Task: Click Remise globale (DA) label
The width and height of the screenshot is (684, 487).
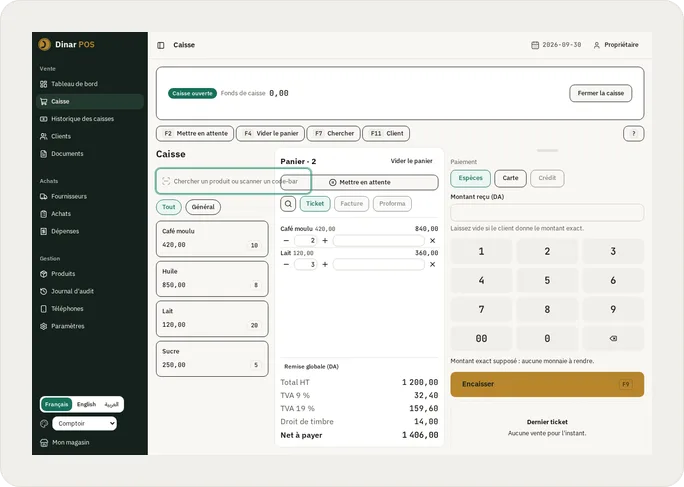Action: coord(311,367)
